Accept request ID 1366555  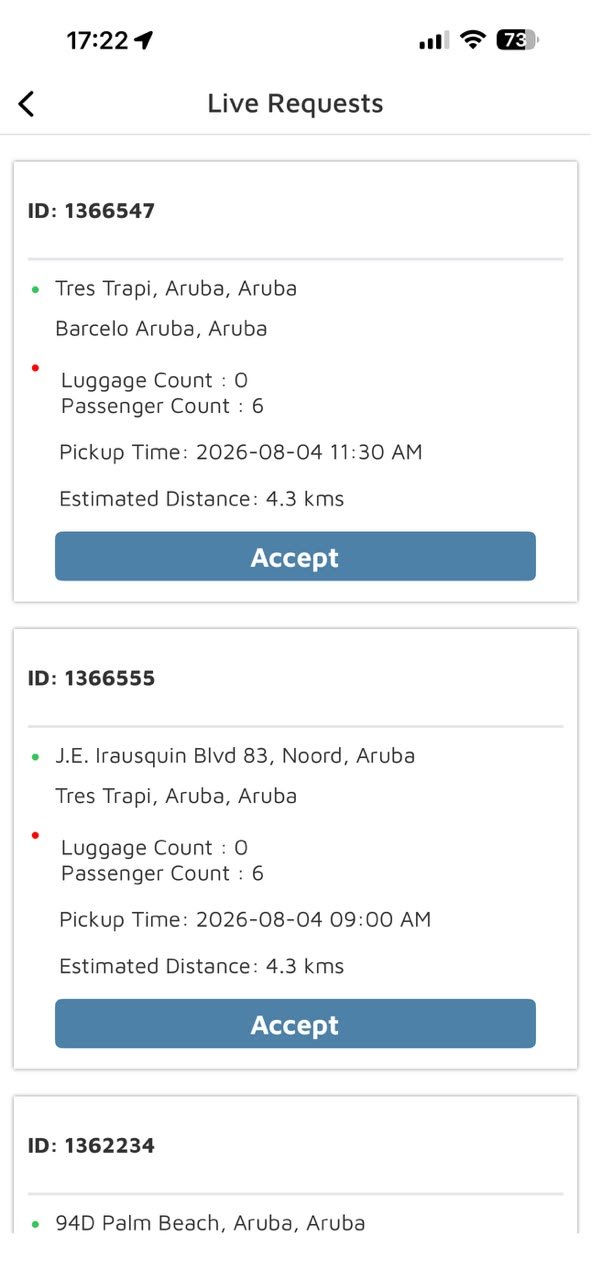click(x=295, y=1023)
